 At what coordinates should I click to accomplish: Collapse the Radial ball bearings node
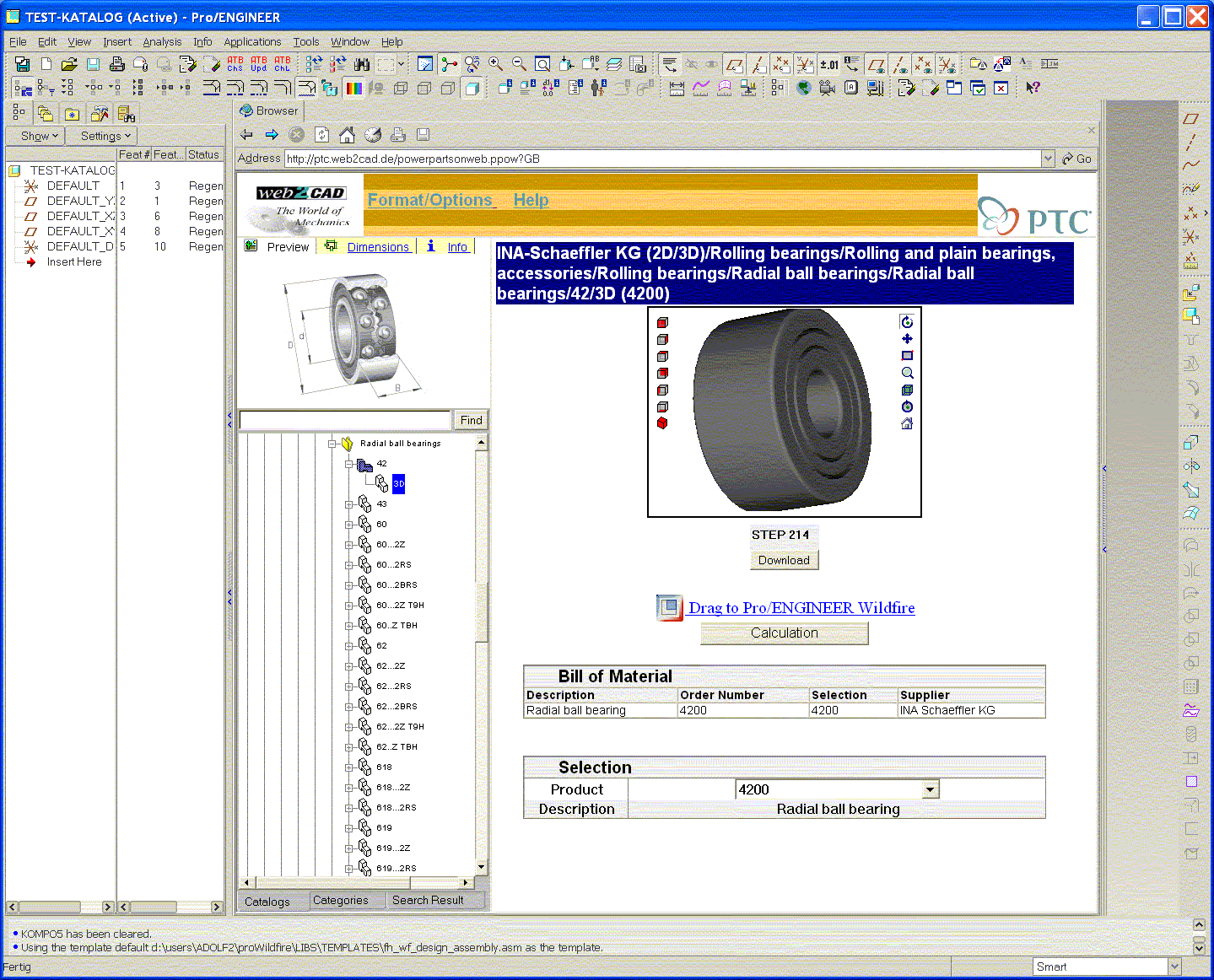[x=332, y=444]
